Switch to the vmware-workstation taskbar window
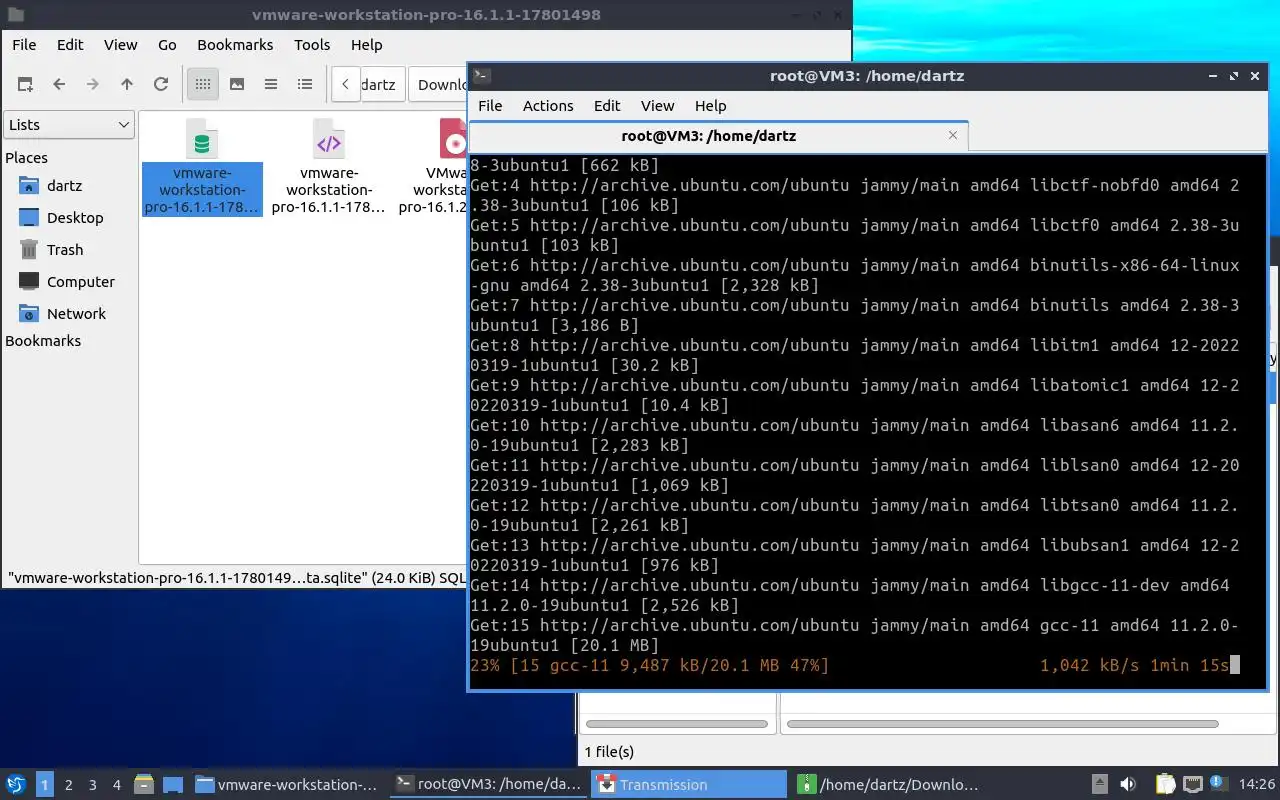The width and height of the screenshot is (1280, 800). point(288,785)
